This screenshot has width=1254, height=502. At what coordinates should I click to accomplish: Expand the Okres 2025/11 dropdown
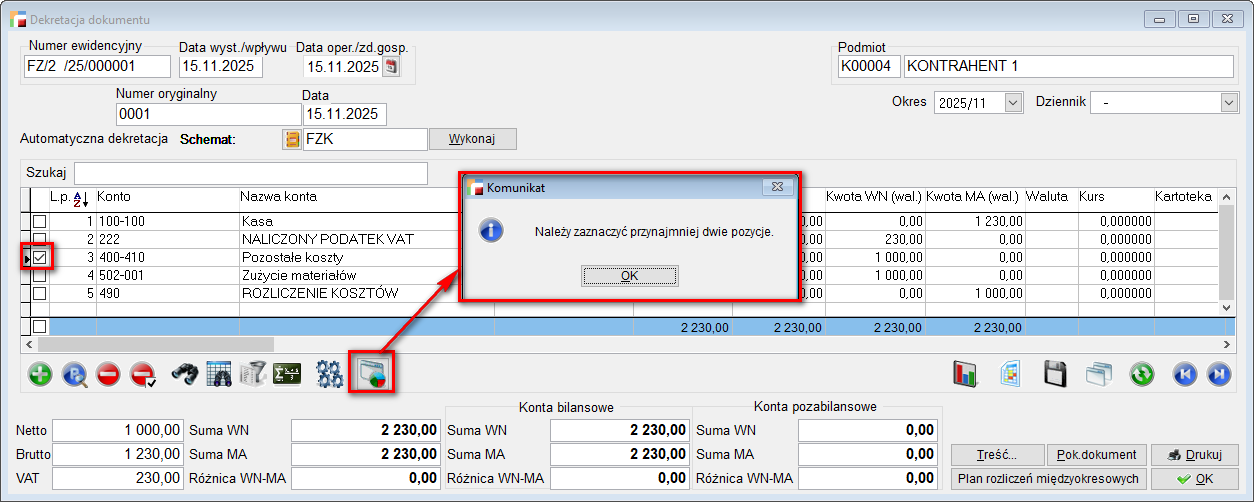(1013, 102)
